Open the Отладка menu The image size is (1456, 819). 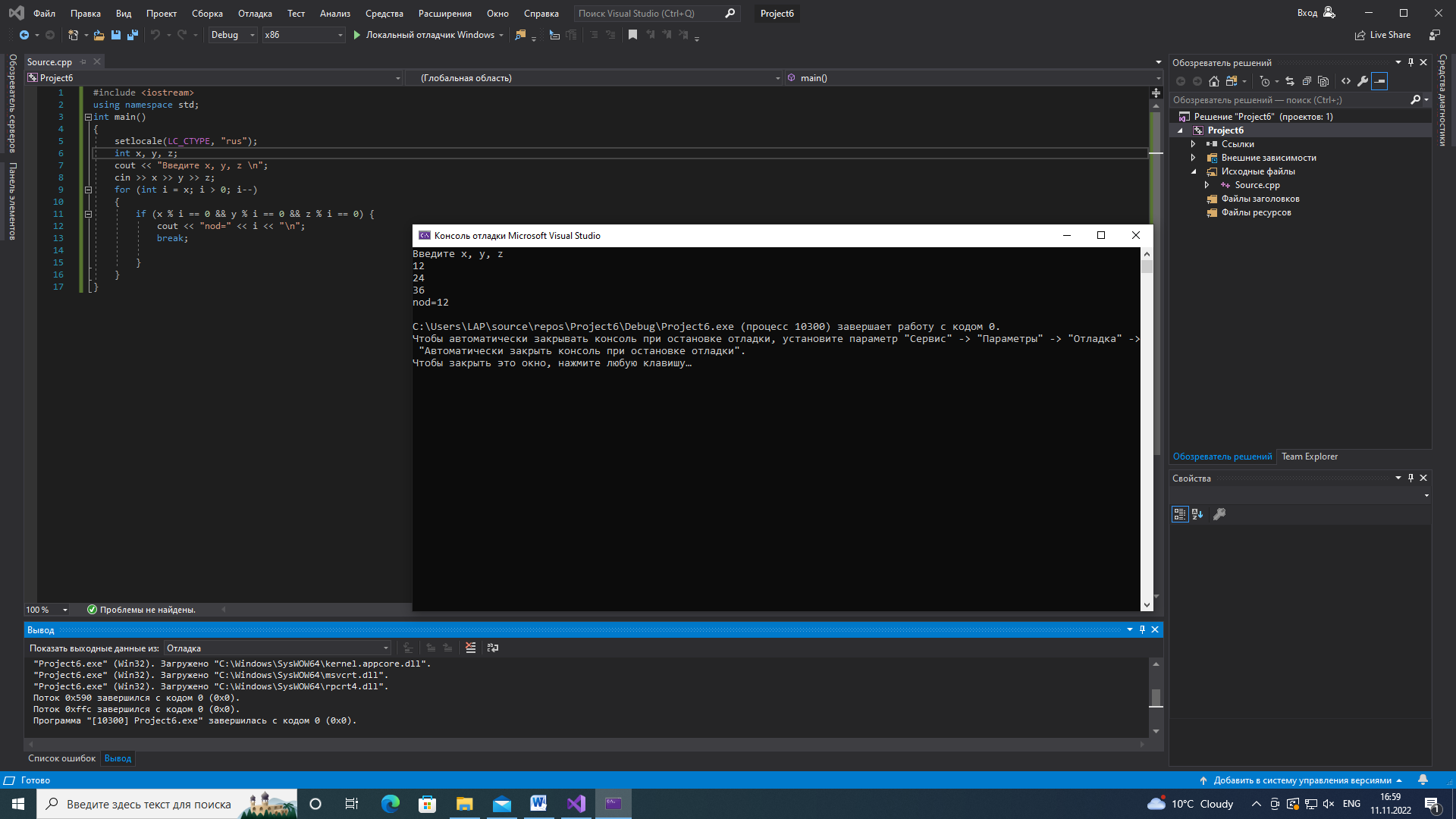pyautogui.click(x=255, y=13)
